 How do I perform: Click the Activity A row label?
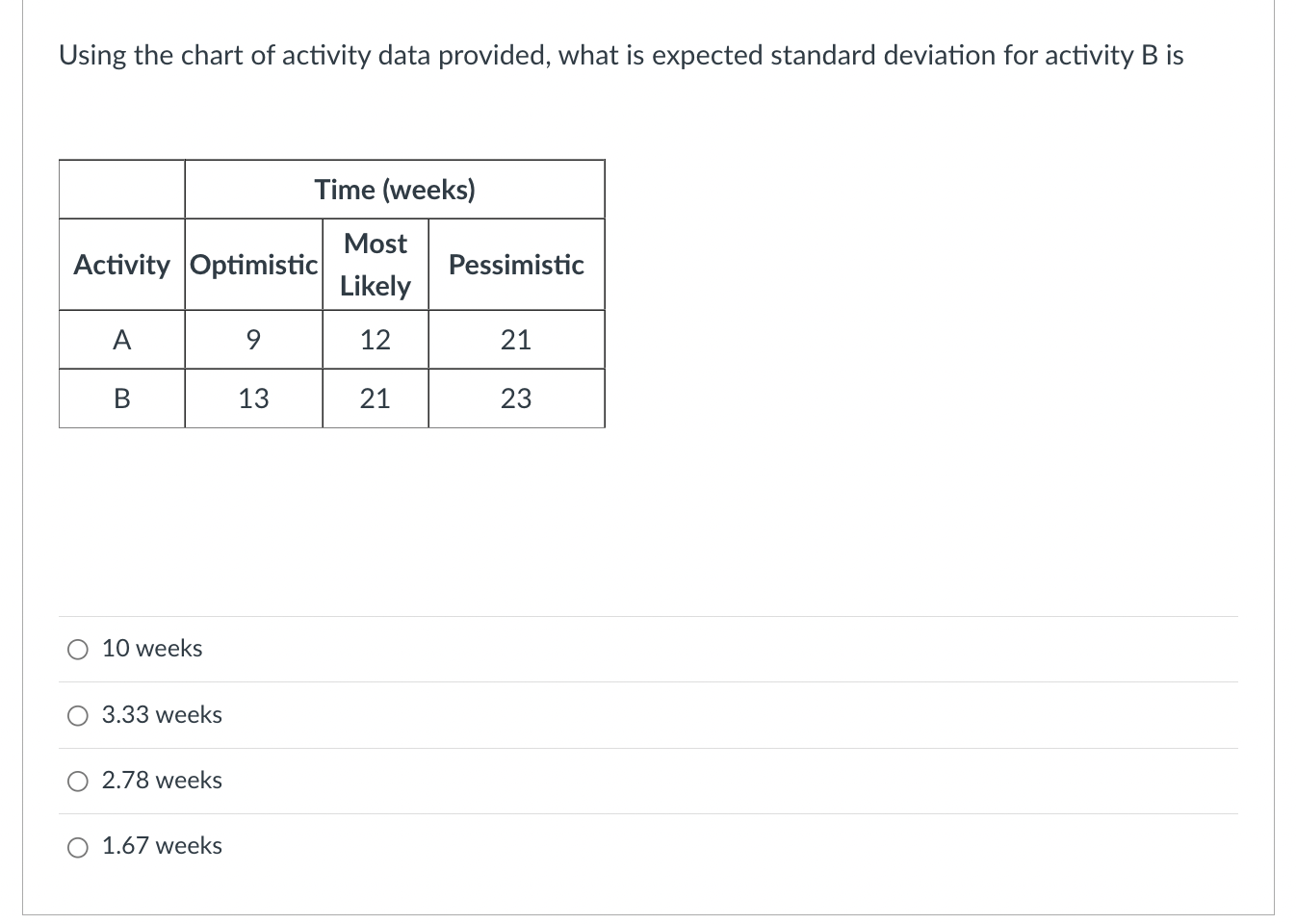(x=121, y=340)
